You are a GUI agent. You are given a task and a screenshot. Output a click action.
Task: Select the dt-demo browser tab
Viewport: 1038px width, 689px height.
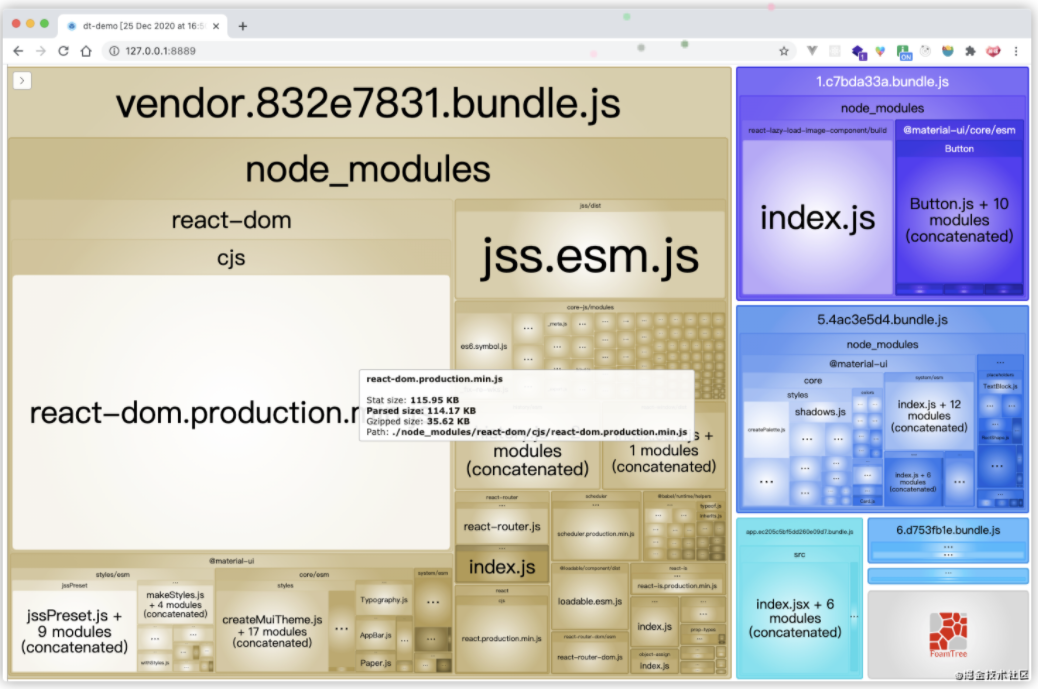pyautogui.click(x=142, y=26)
